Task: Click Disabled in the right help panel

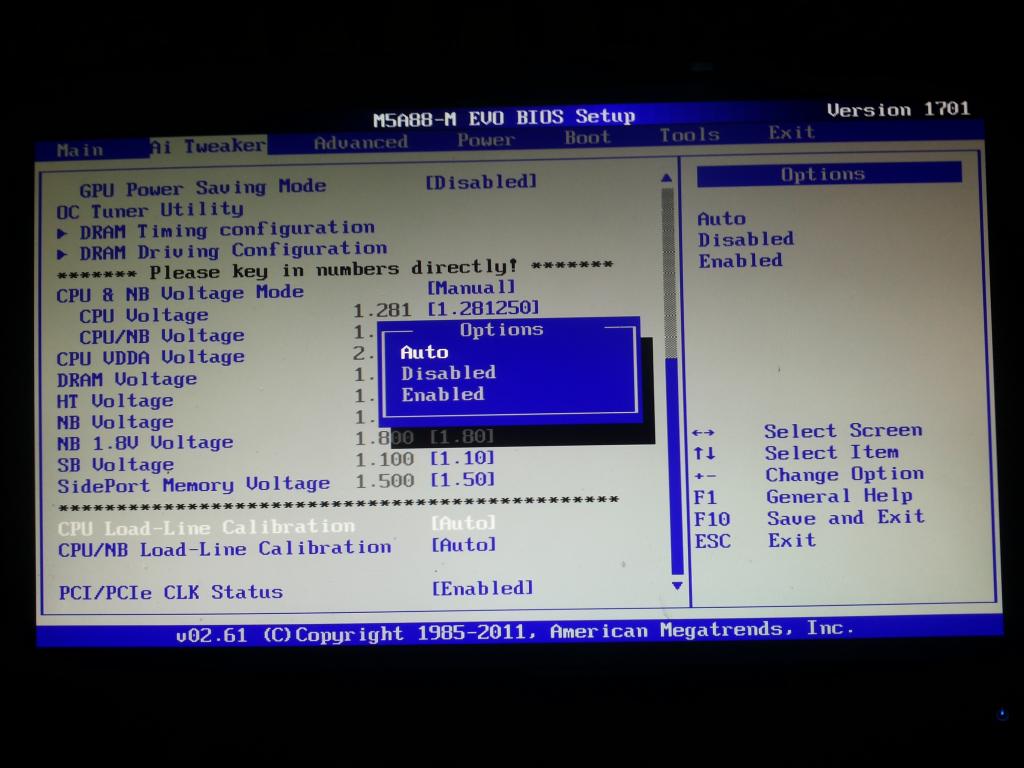Action: pos(746,240)
